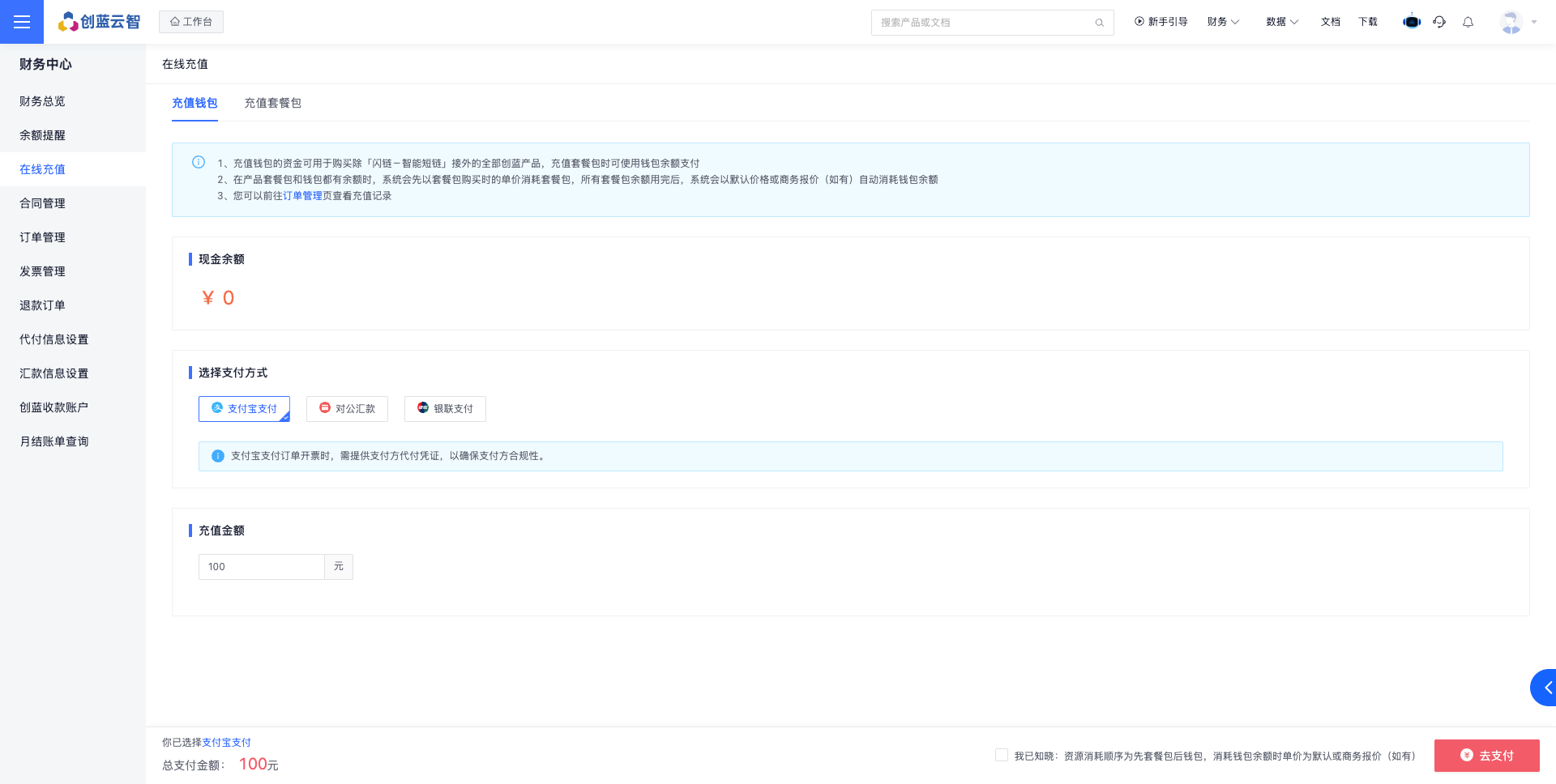Image resolution: width=1556 pixels, height=784 pixels.
Task: Open the robot assistant icon
Action: 1411,22
